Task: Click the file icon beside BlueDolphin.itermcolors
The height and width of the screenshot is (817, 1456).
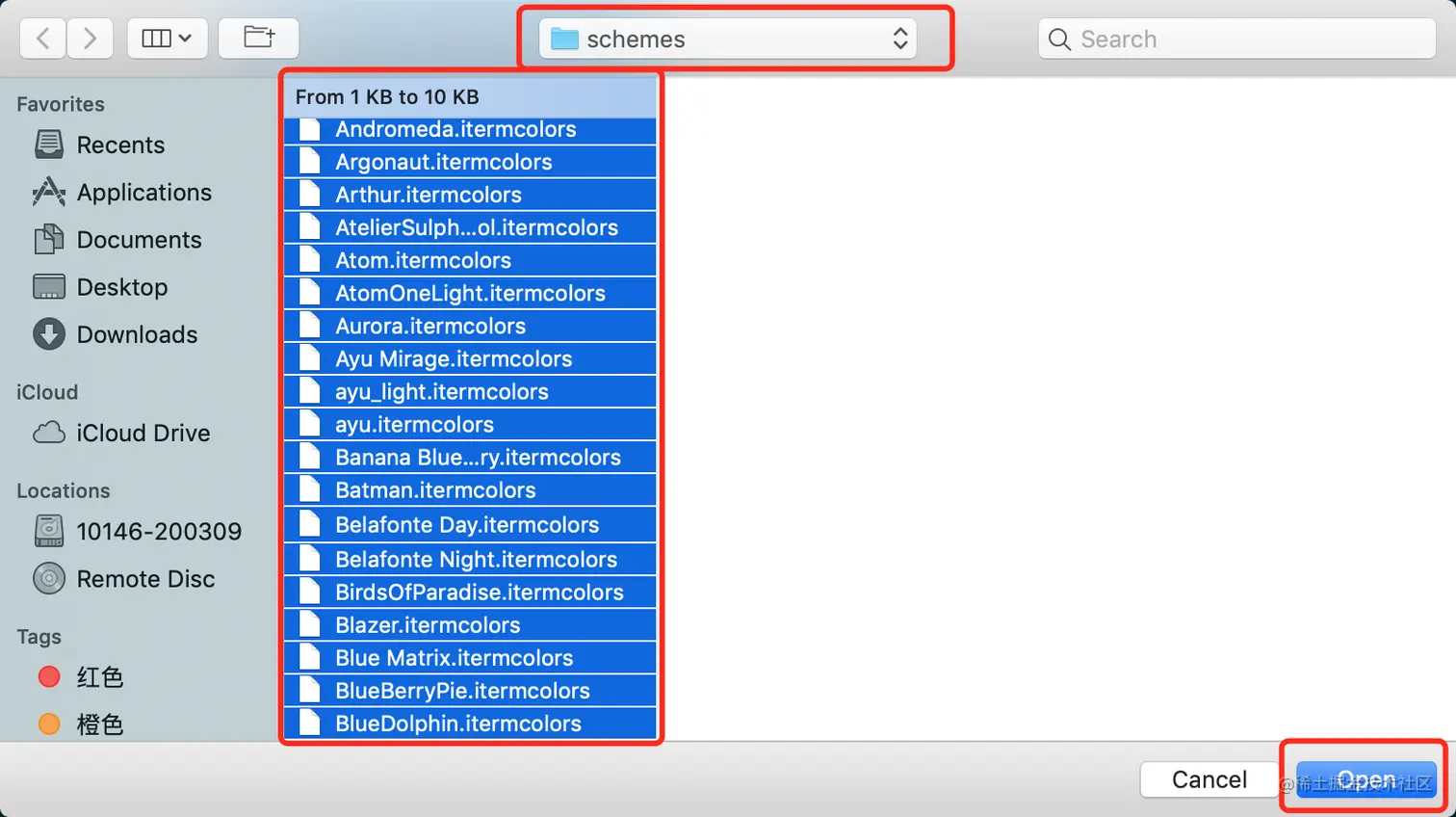Action: click(x=309, y=723)
